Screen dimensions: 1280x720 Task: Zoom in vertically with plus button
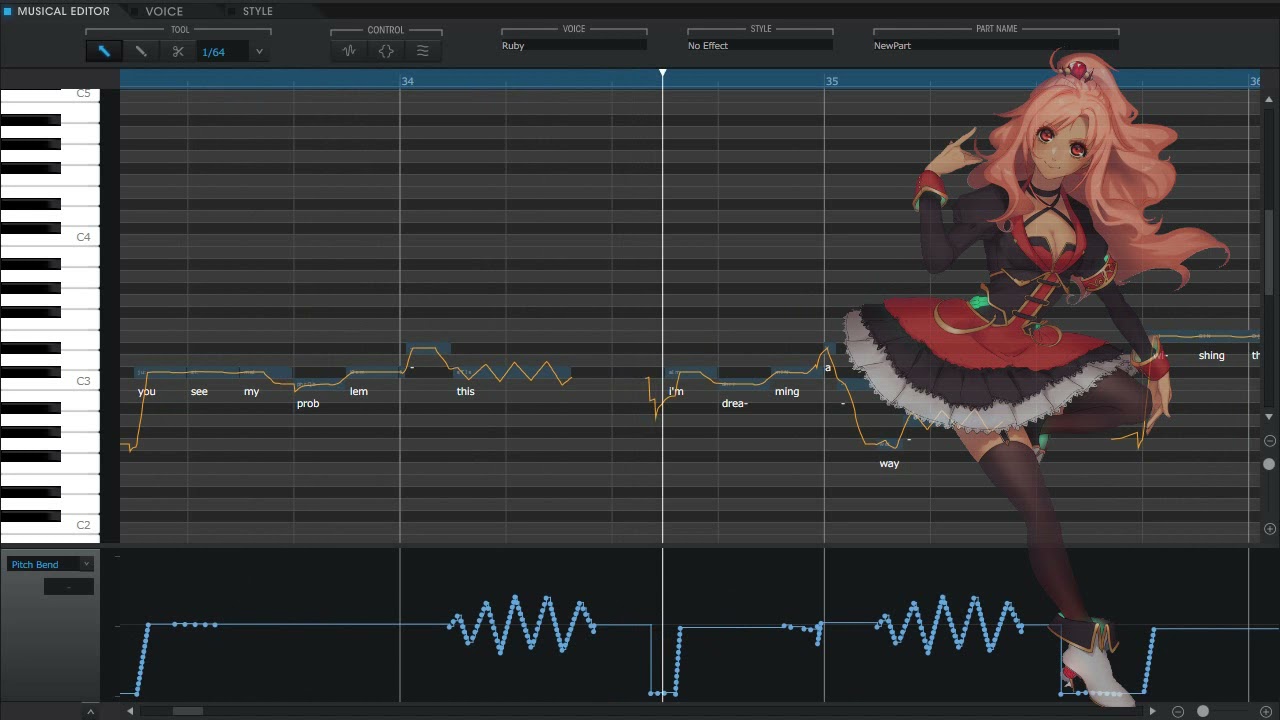click(x=1270, y=529)
